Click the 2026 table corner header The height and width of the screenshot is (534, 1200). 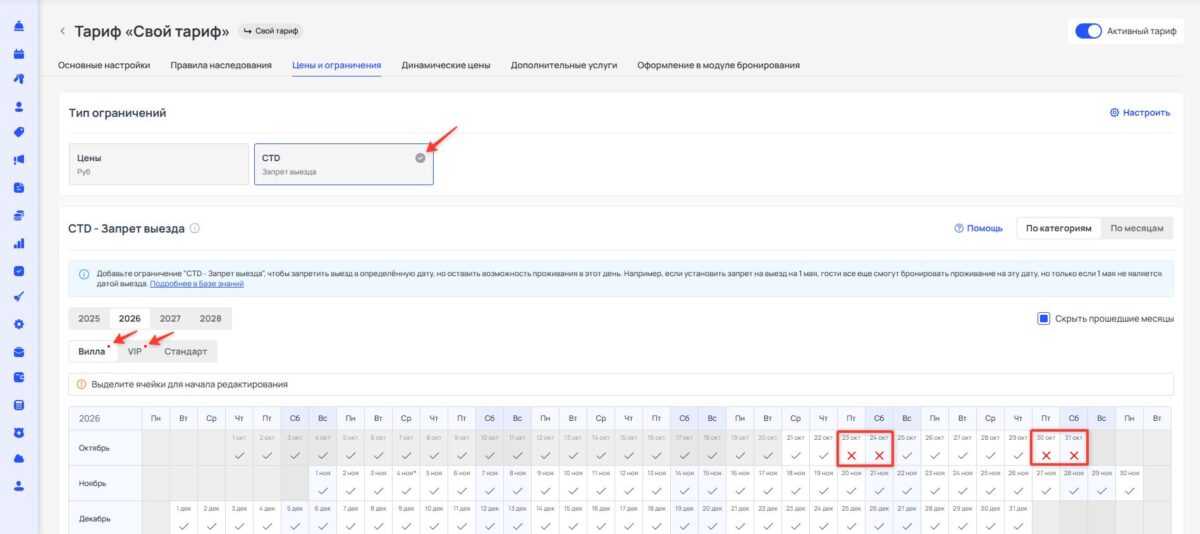(105, 418)
